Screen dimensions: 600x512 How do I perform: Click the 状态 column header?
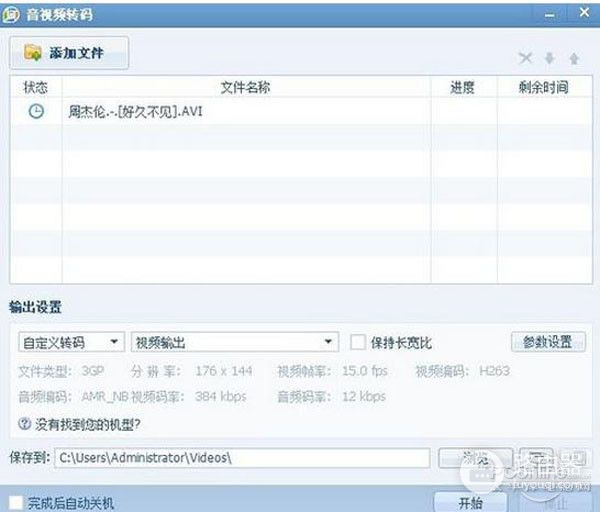(36, 87)
